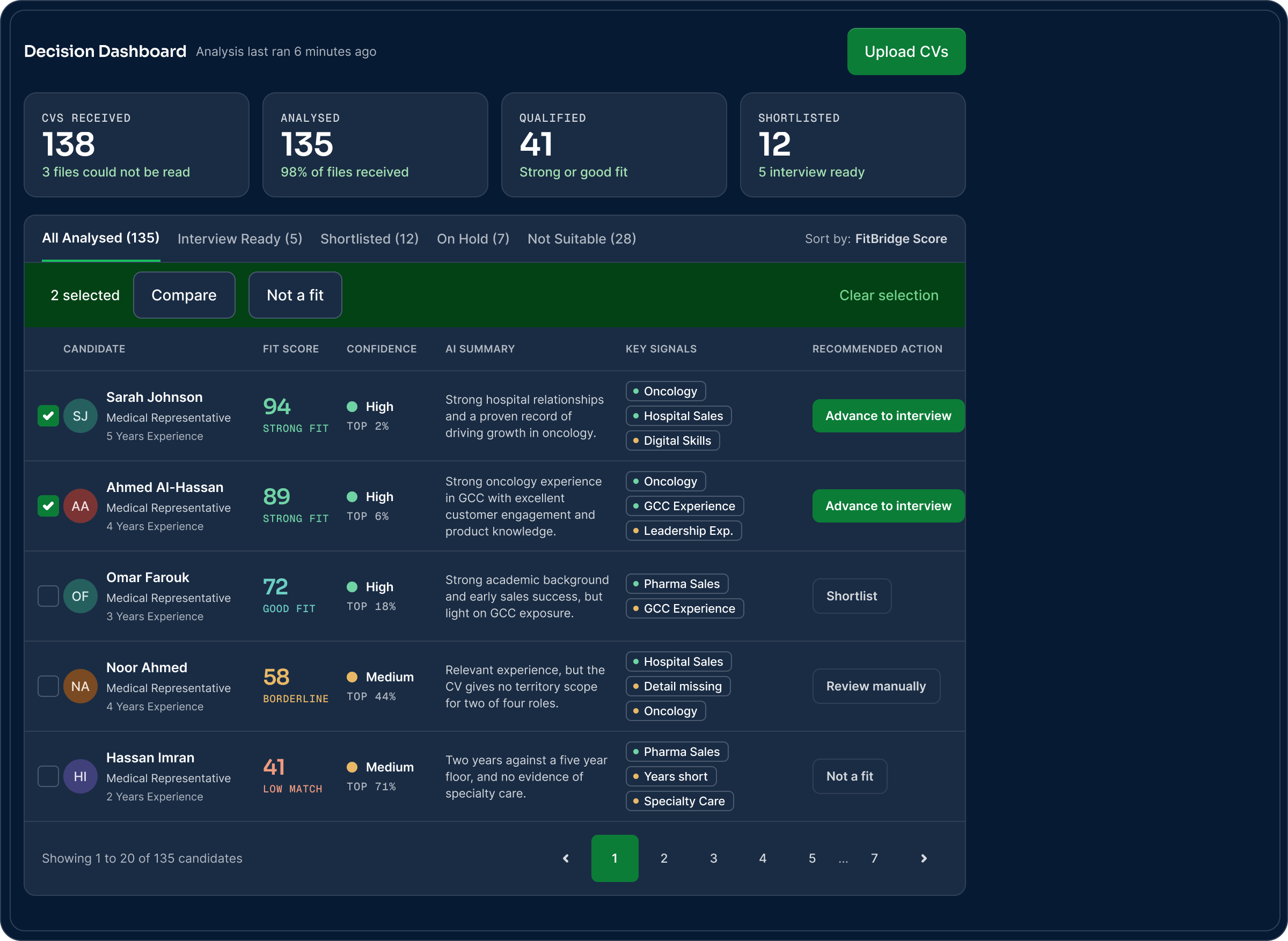Shortlist Omar Farouk
1288x941 pixels.
point(852,596)
